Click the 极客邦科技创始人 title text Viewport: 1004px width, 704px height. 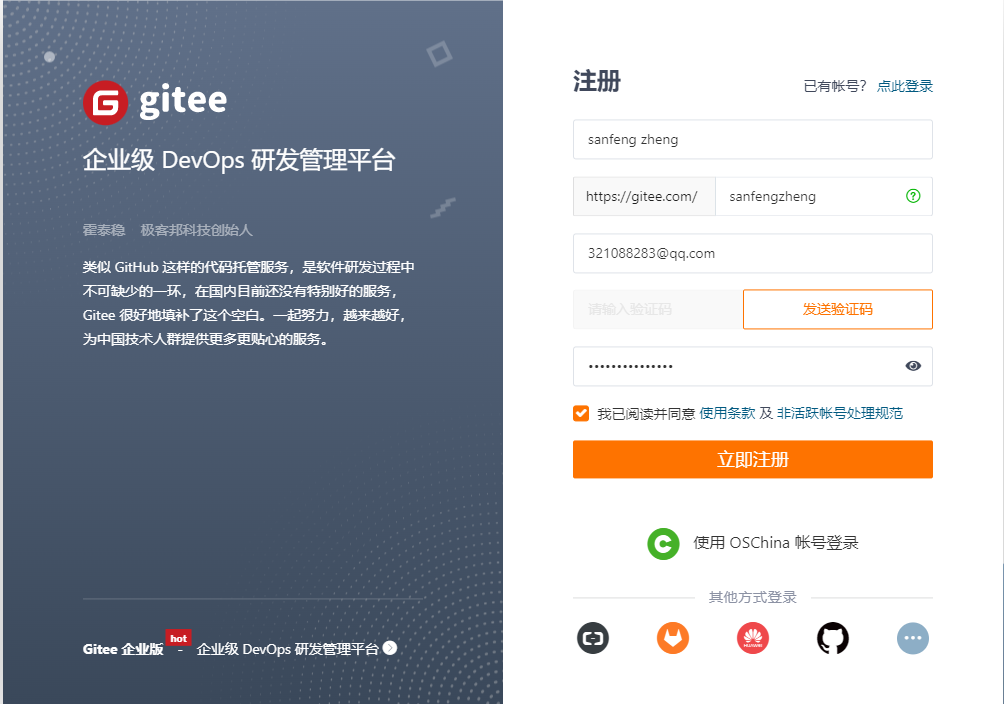coord(197,230)
